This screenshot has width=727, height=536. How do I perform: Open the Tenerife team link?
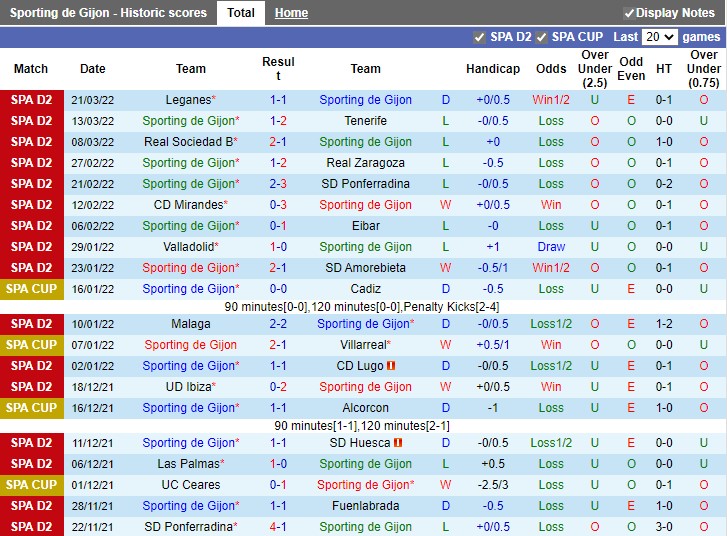(365, 121)
